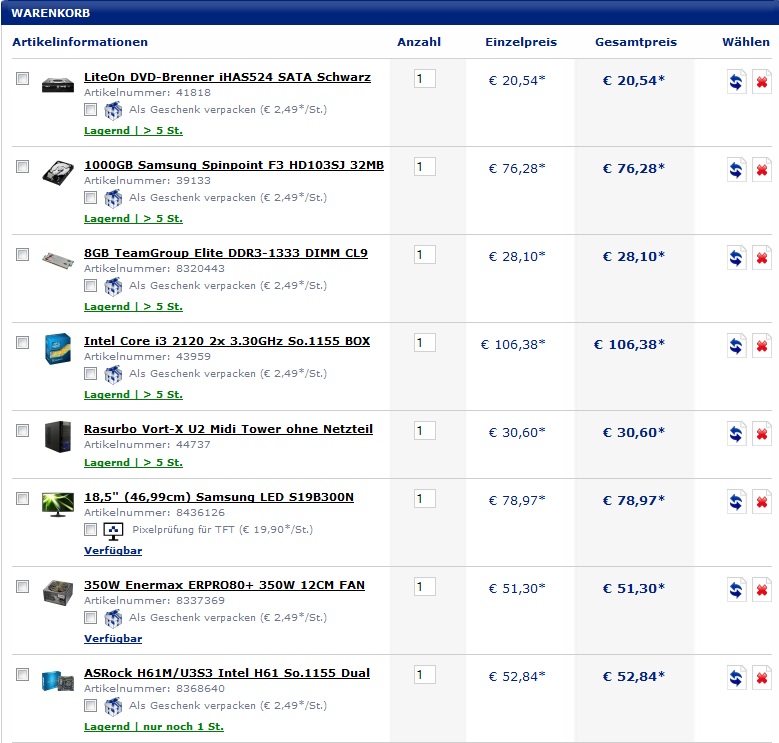Image resolution: width=779 pixels, height=743 pixels.
Task: Update icon for Enermax ERPRO80+ row
Action: [x=736, y=590]
